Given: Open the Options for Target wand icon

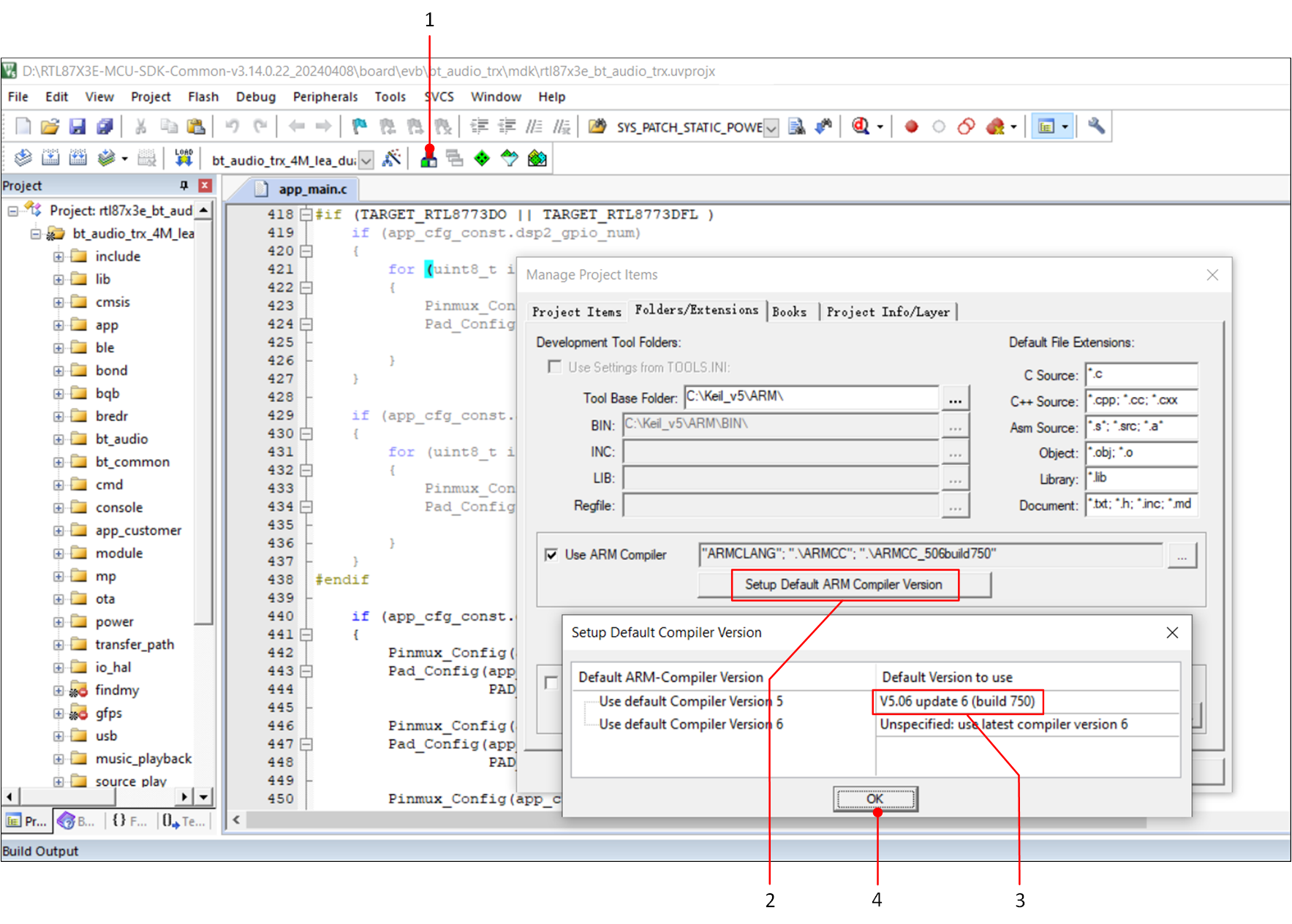Looking at the screenshot, I should coord(392,159).
